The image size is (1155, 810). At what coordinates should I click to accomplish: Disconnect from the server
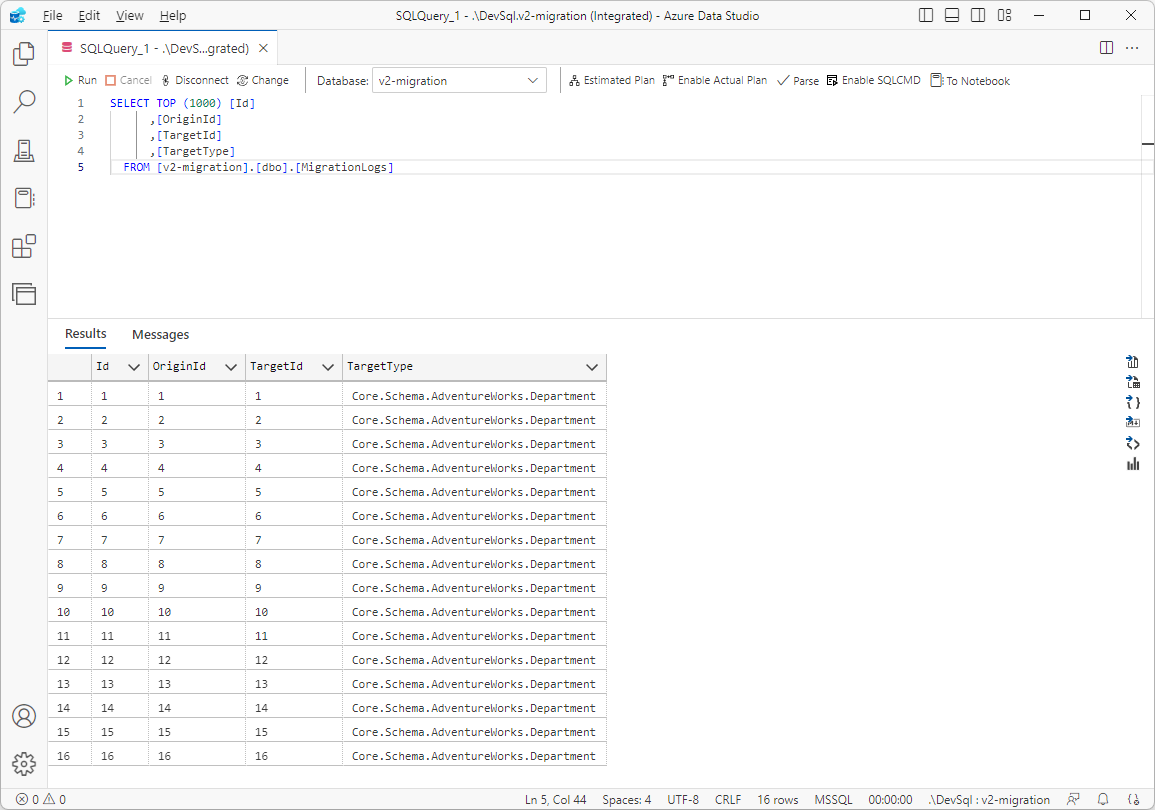click(x=194, y=80)
